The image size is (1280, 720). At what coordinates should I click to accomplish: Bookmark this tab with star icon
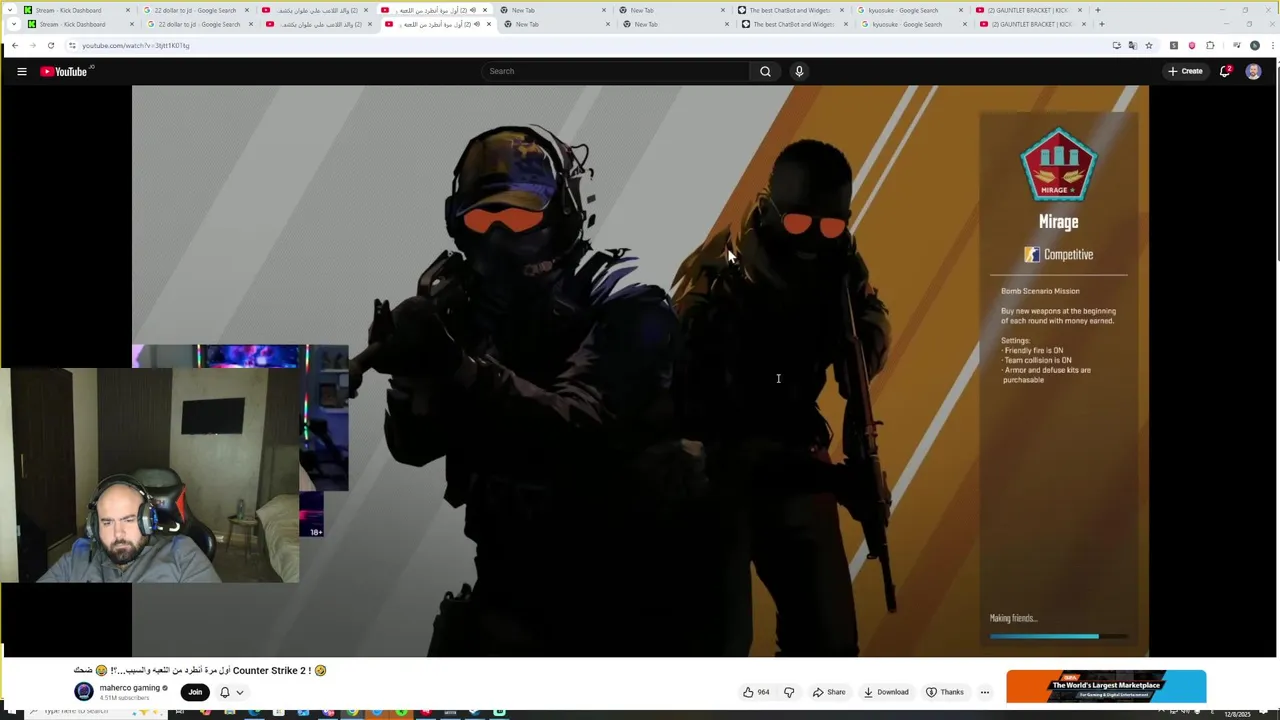(x=1149, y=45)
